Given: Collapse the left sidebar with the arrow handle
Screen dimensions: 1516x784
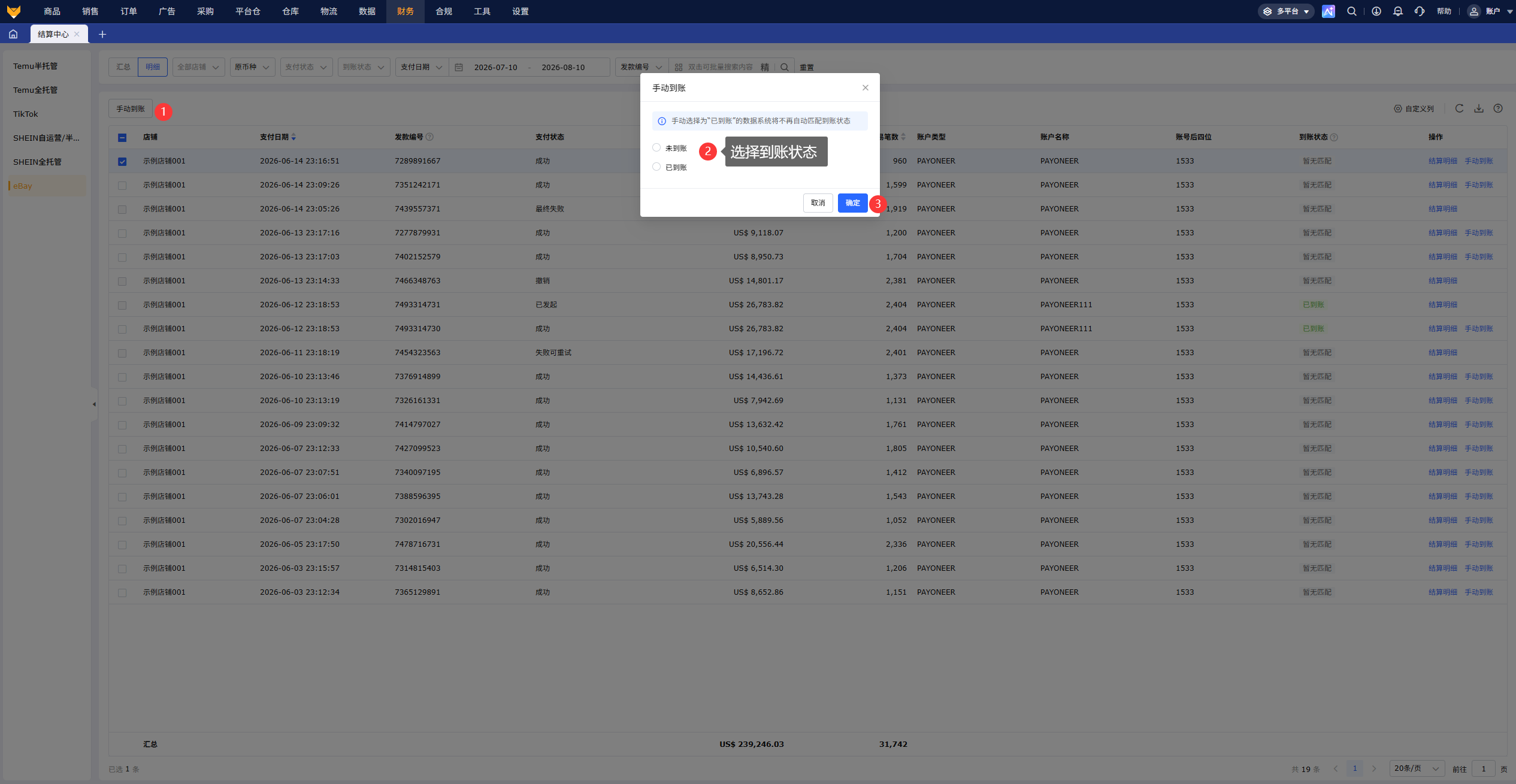Looking at the screenshot, I should coord(94,404).
